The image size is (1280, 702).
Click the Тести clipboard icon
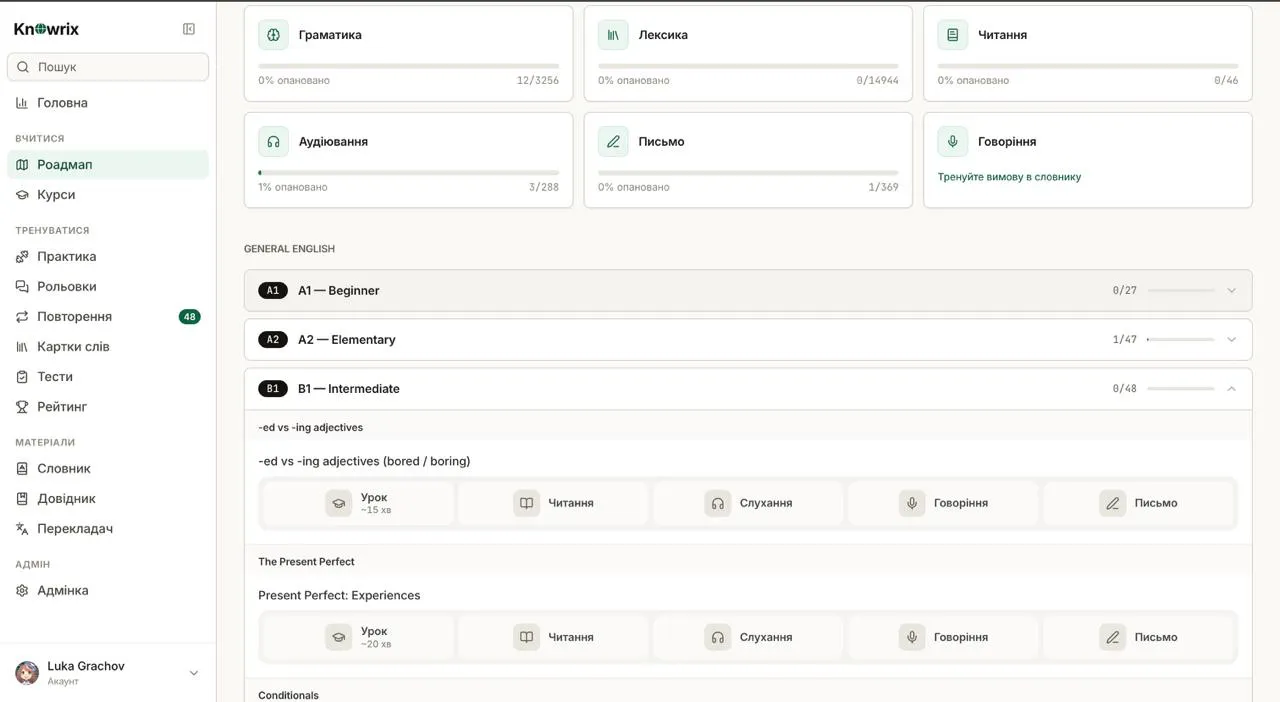[x=22, y=377]
